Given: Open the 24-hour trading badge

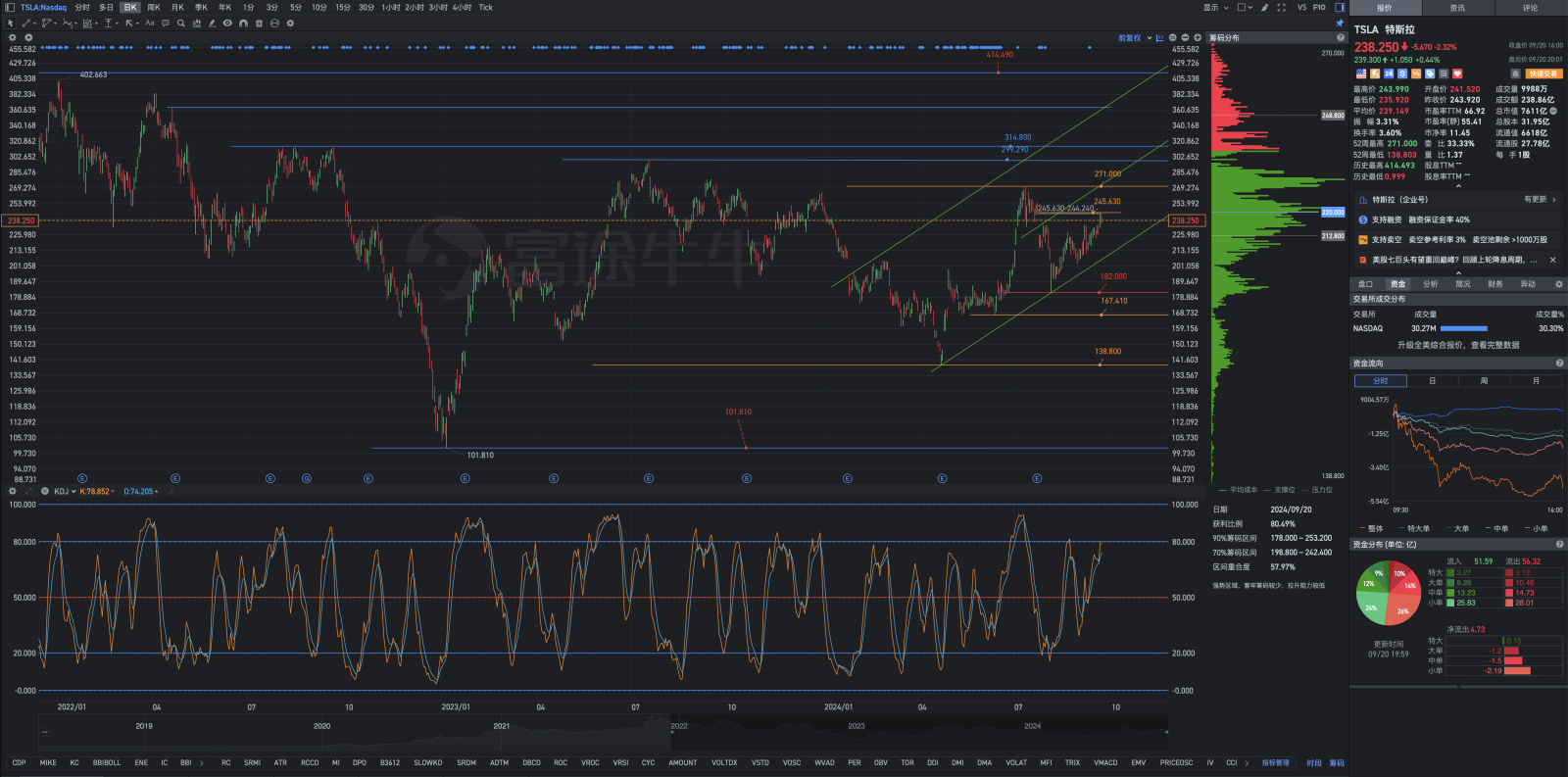Looking at the screenshot, I should 1389,73.
